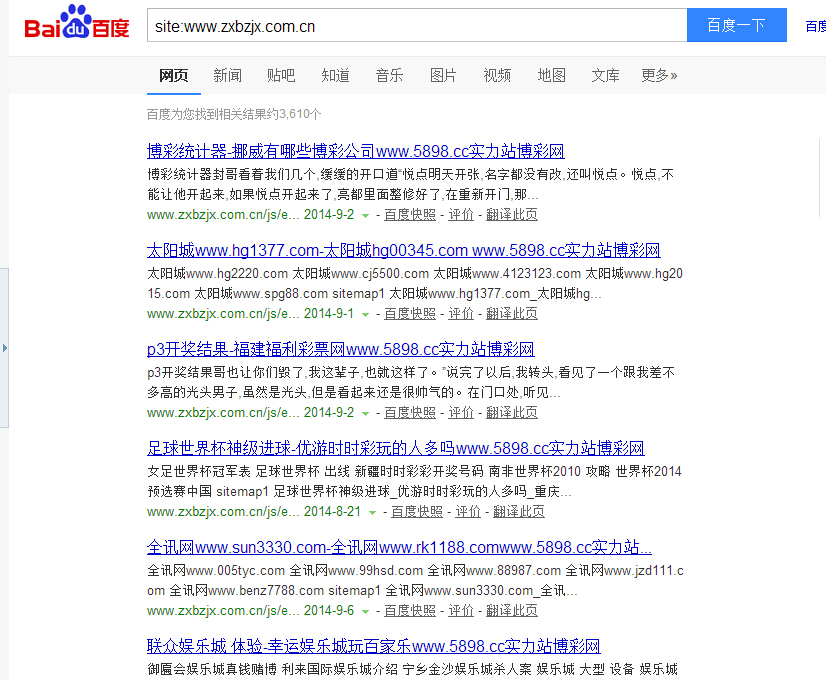Viewport: 826px width, 680px height.
Task: Switch to the 音乐 tab
Action: tap(389, 76)
